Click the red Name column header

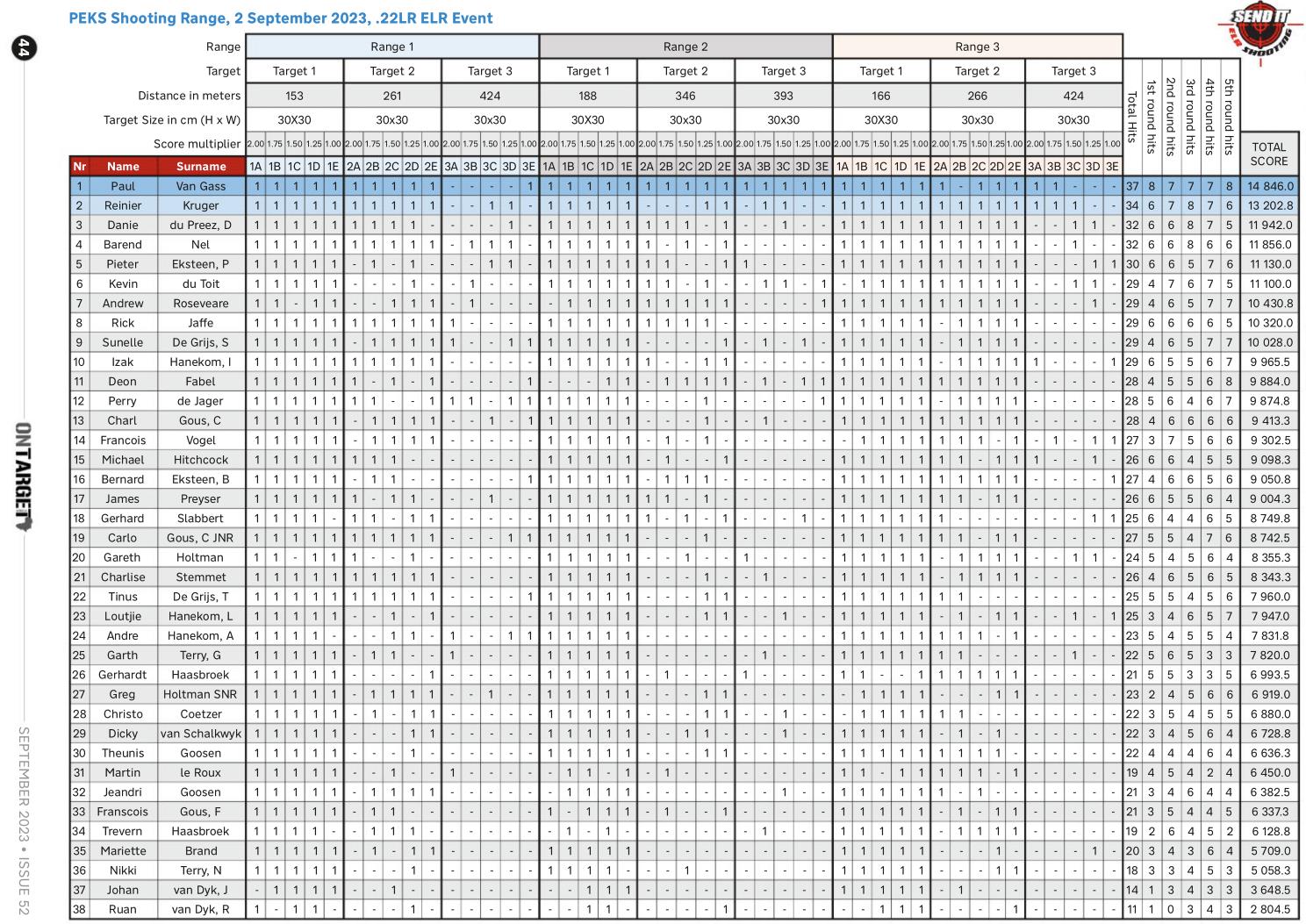[x=123, y=166]
